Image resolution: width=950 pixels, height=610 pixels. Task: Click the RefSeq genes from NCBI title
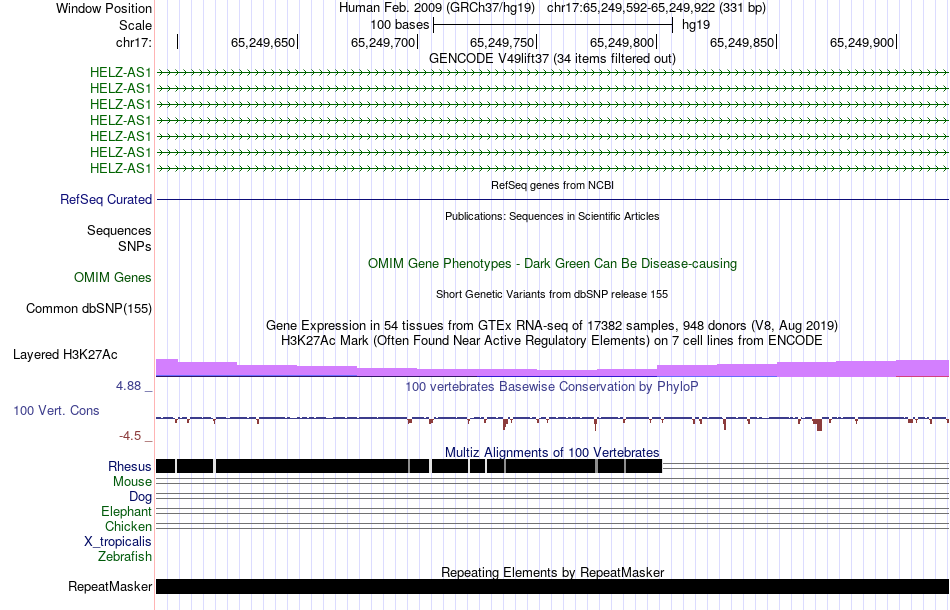pyautogui.click(x=552, y=185)
